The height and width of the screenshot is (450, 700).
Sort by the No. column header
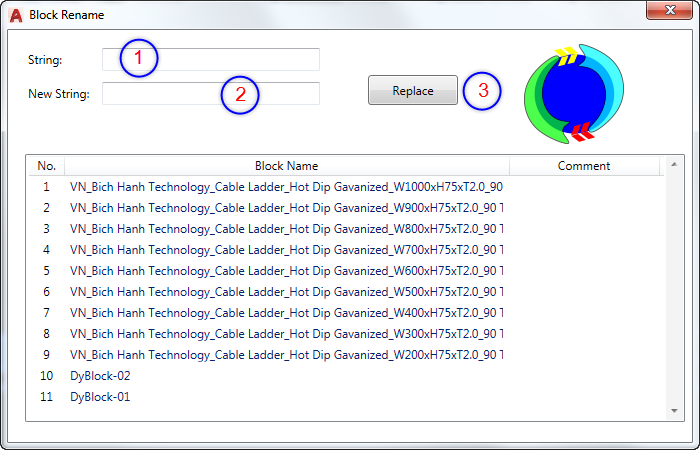[x=46, y=166]
